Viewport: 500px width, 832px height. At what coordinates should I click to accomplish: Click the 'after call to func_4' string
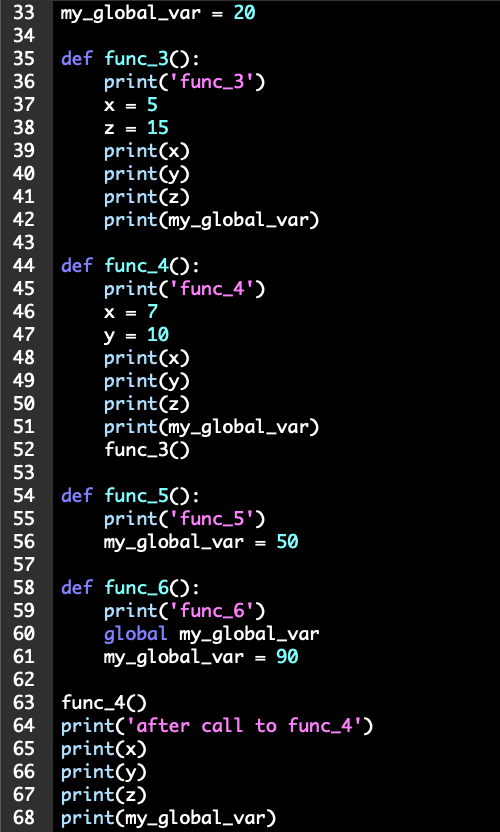coord(244,725)
